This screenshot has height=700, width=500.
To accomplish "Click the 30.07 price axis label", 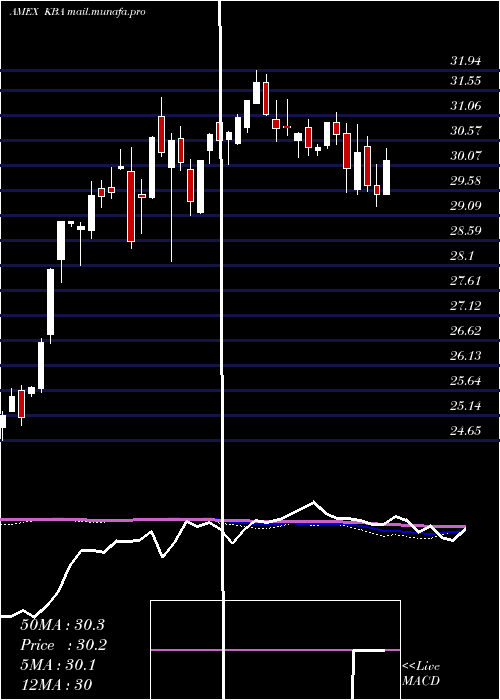I will pos(465,156).
